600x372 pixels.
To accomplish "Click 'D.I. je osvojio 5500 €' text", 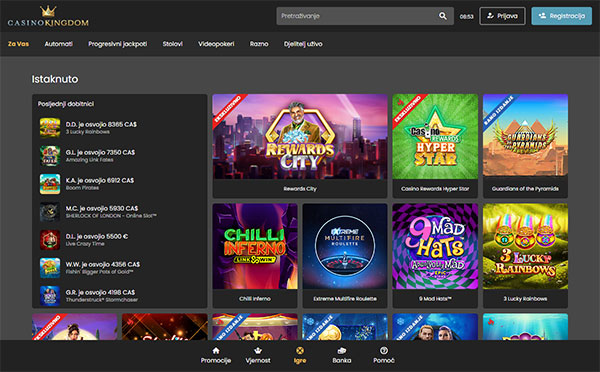I will click(97, 236).
